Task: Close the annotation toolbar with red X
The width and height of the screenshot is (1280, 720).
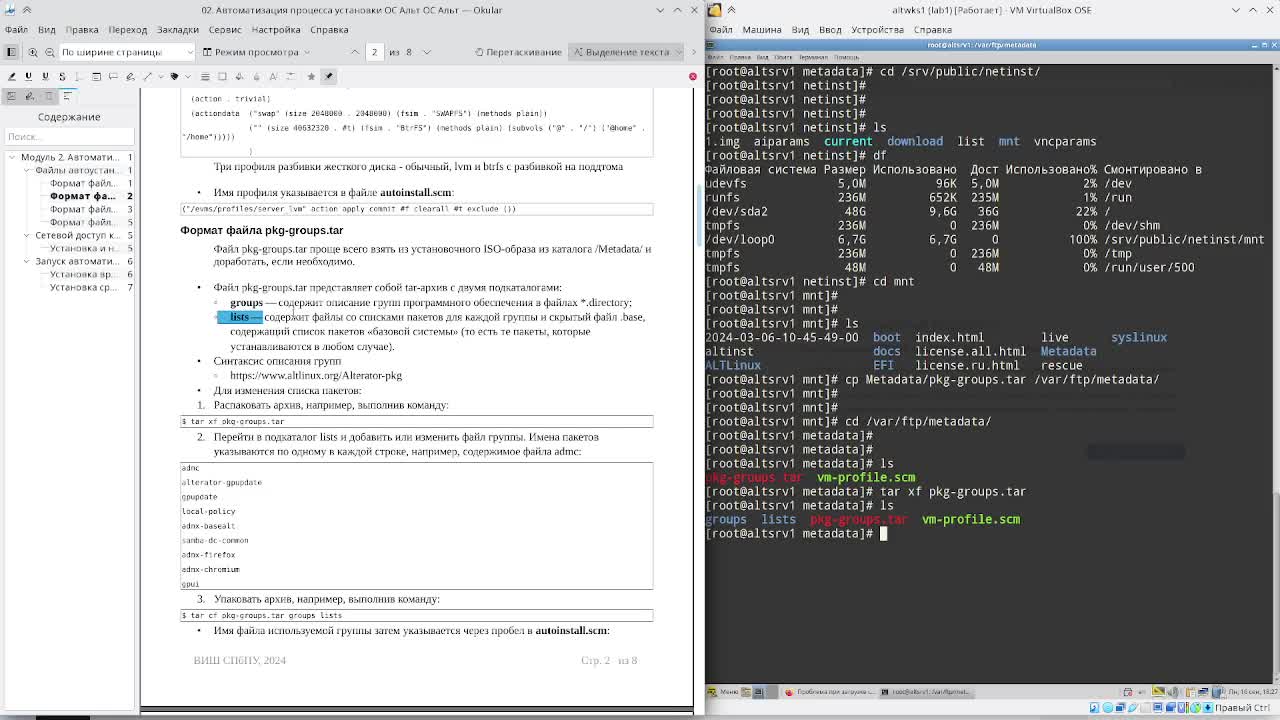Action: pyautogui.click(x=692, y=76)
